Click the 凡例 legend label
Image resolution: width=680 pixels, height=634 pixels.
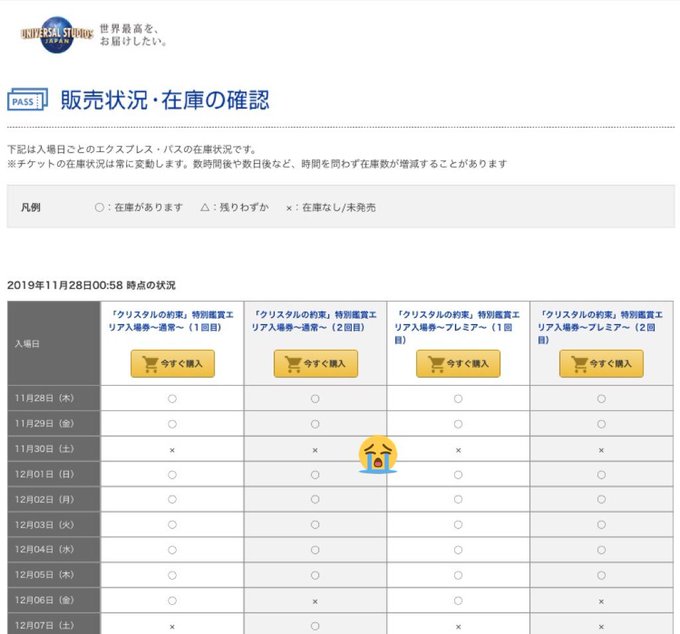click(x=31, y=207)
